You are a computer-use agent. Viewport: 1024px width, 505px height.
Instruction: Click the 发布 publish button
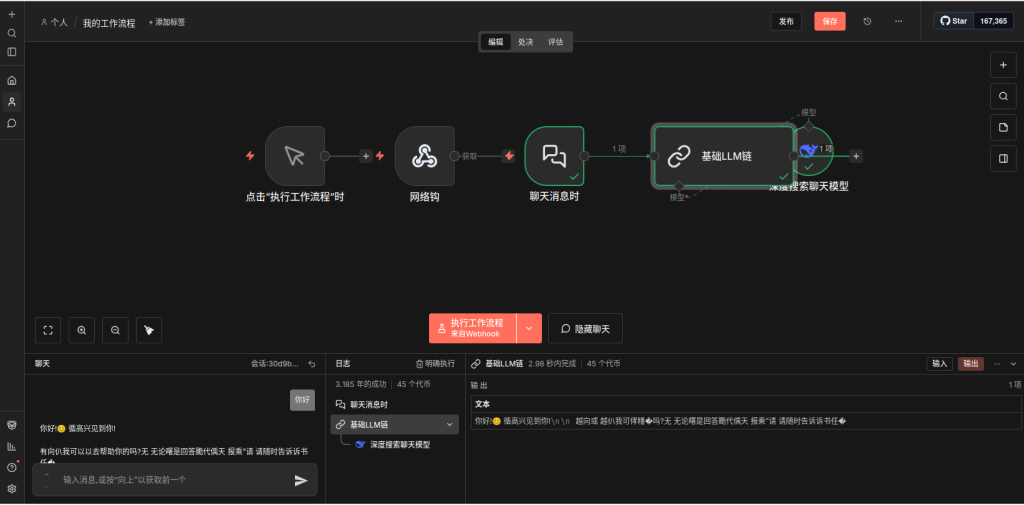pyautogui.click(x=786, y=21)
